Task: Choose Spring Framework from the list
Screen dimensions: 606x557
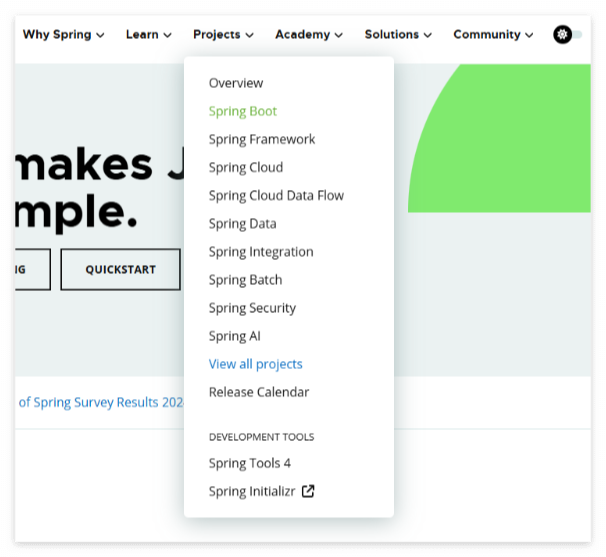Action: pos(262,140)
